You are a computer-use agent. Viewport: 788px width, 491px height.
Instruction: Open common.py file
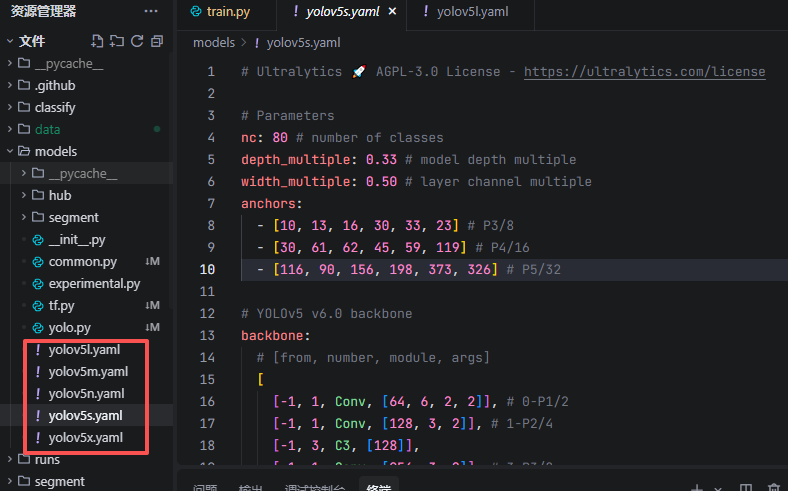82,262
